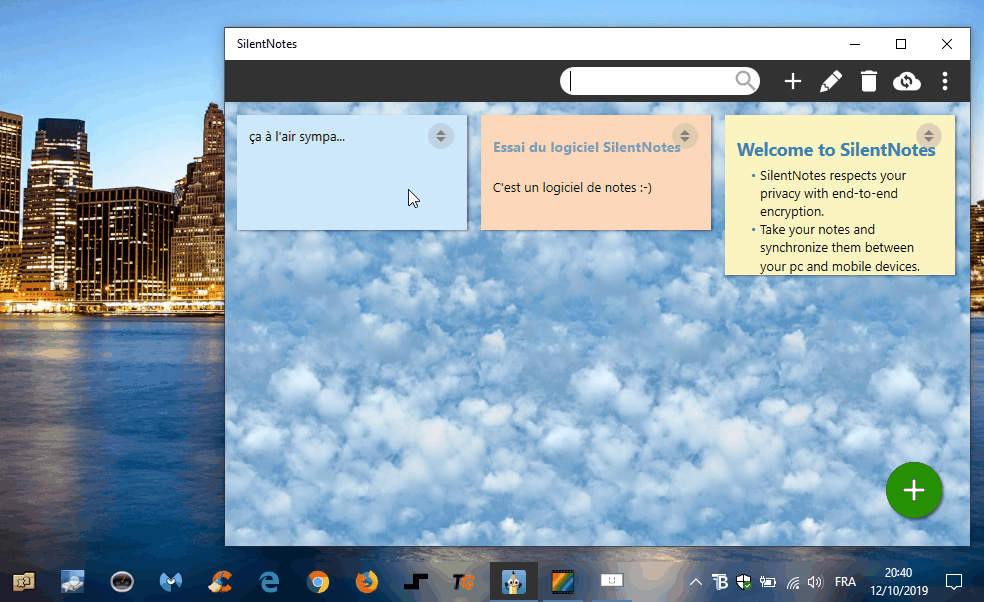Open the Action Center notifications icon

click(x=954, y=583)
